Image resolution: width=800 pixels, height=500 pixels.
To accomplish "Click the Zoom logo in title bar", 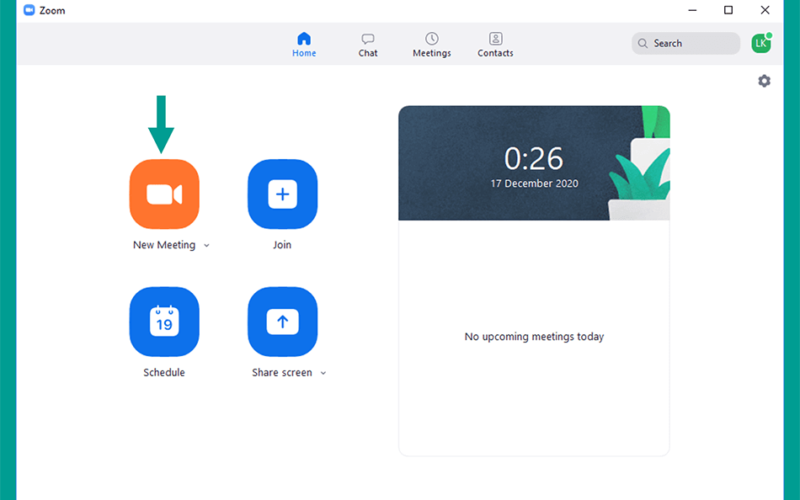I will [29, 10].
